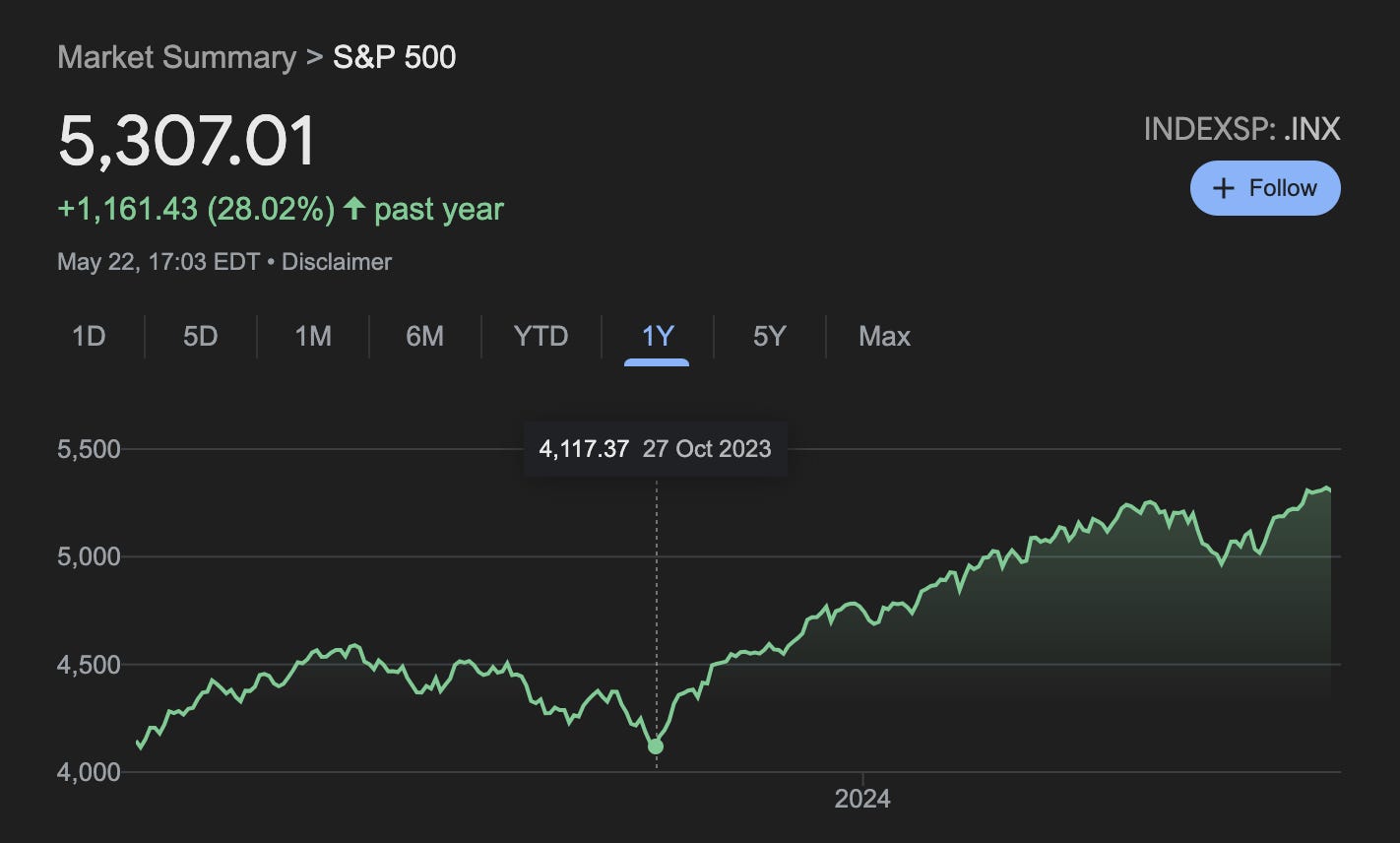This screenshot has height=843, width=1400.
Task: Click the 5,307.01 index value
Action: click(187, 139)
